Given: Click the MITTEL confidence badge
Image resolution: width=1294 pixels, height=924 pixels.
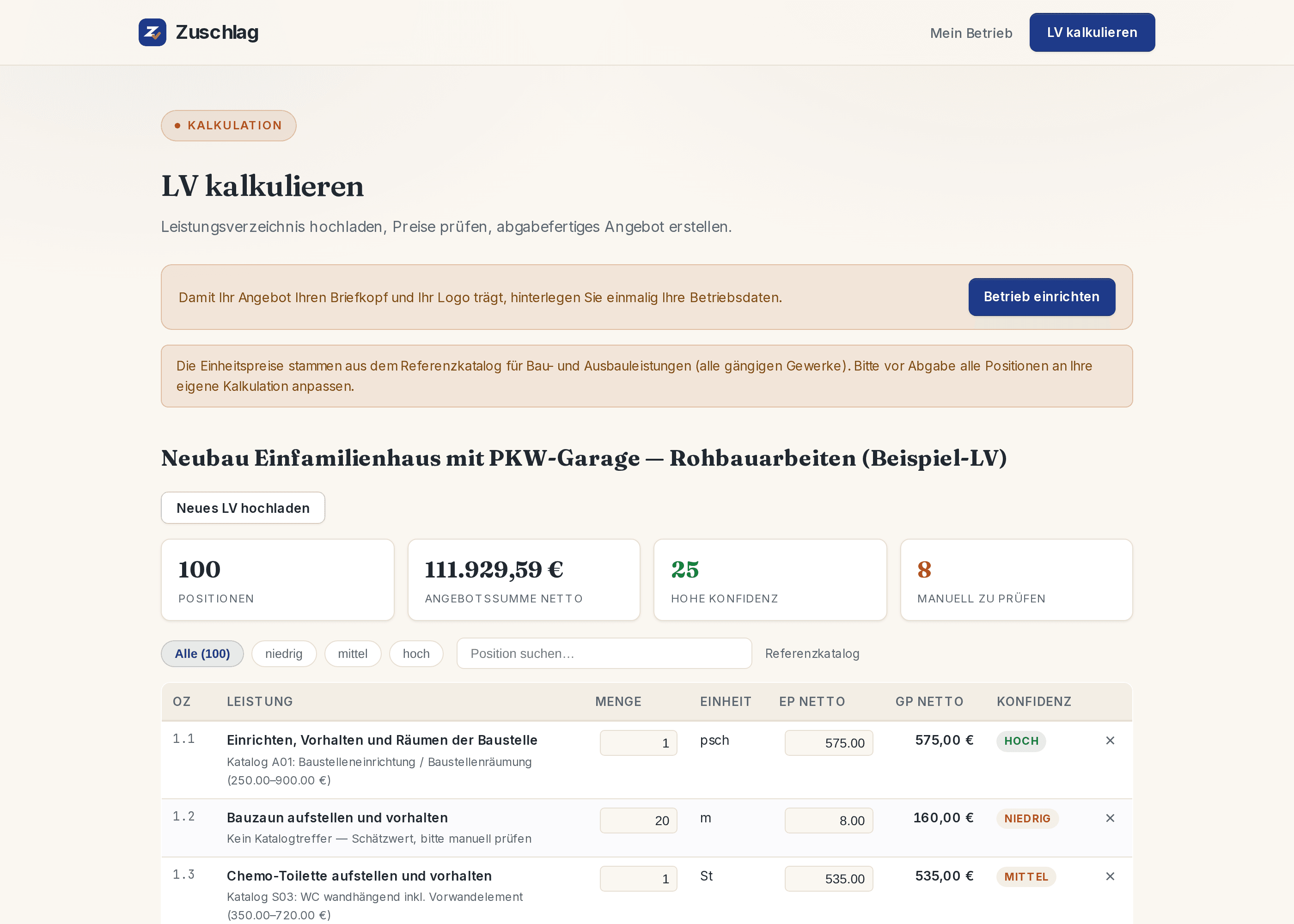Looking at the screenshot, I should 1026,877.
